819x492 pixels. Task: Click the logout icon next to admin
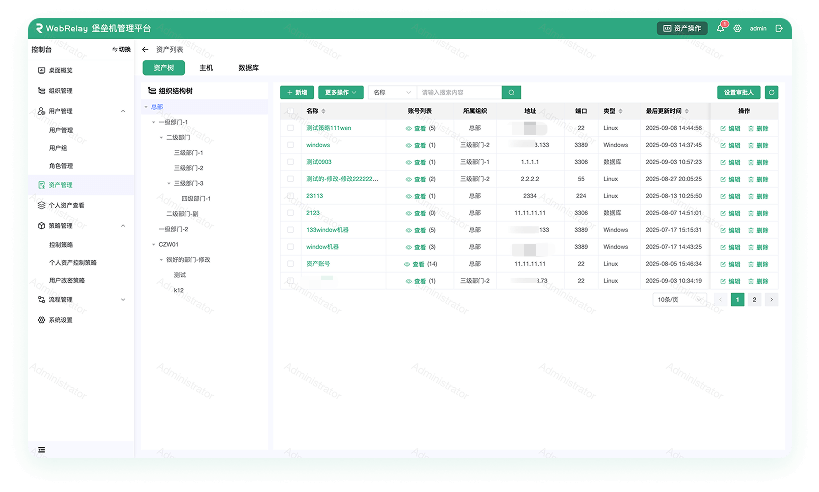pyautogui.click(x=779, y=29)
